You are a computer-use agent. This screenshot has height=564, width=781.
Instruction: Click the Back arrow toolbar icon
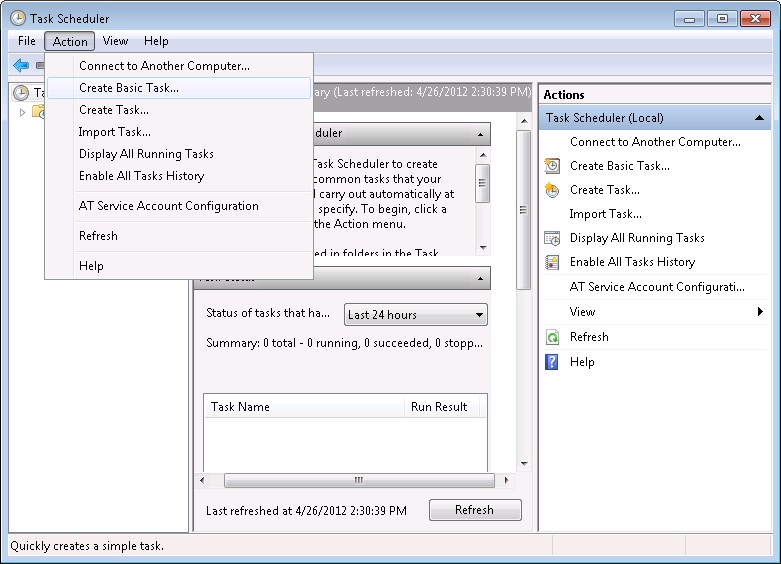(21, 65)
